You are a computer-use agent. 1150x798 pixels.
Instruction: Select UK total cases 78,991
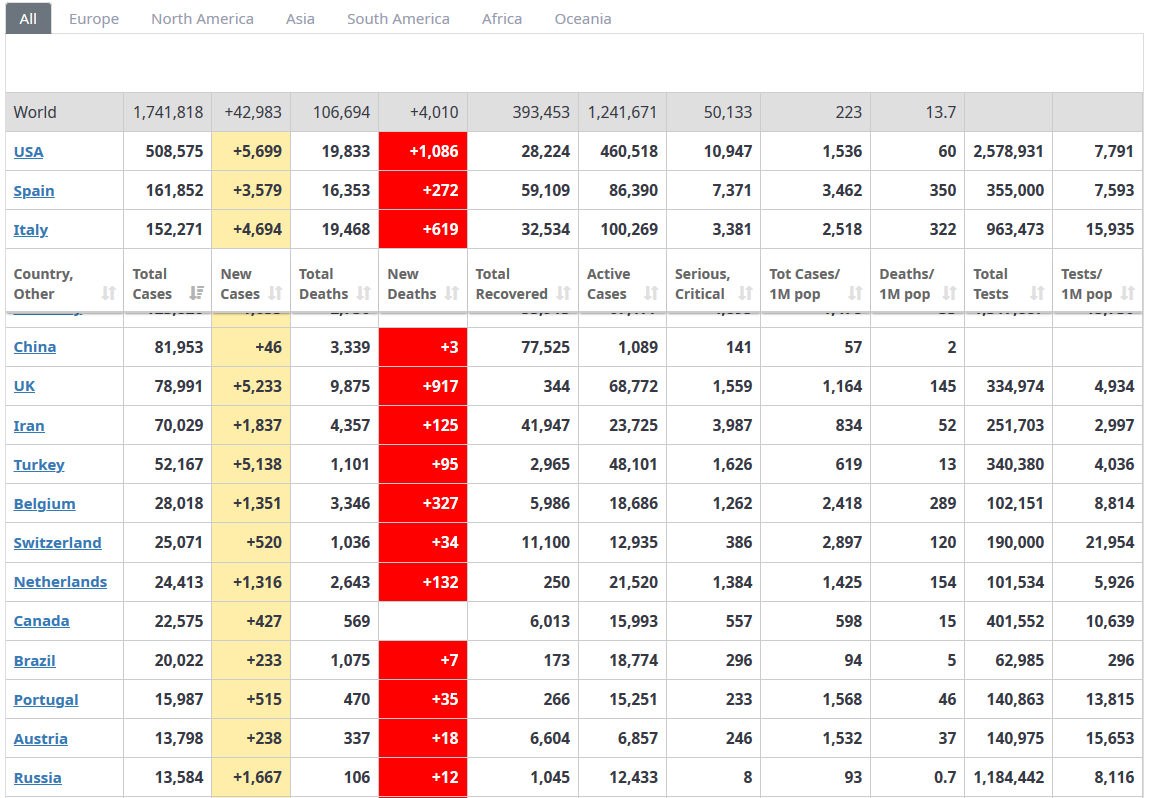pyautogui.click(x=179, y=386)
